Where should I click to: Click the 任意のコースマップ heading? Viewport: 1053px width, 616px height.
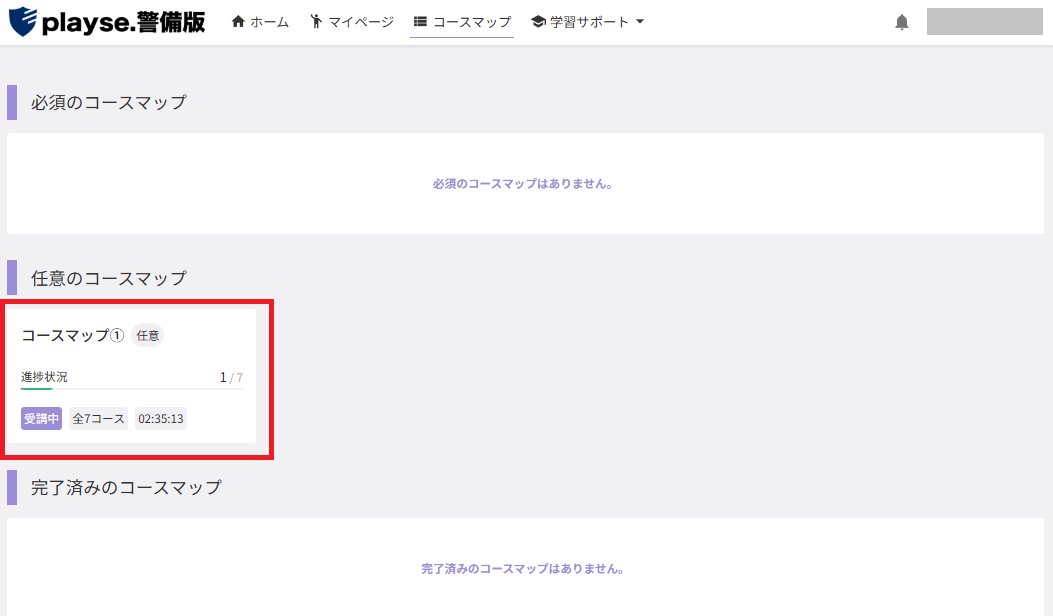click(x=109, y=278)
